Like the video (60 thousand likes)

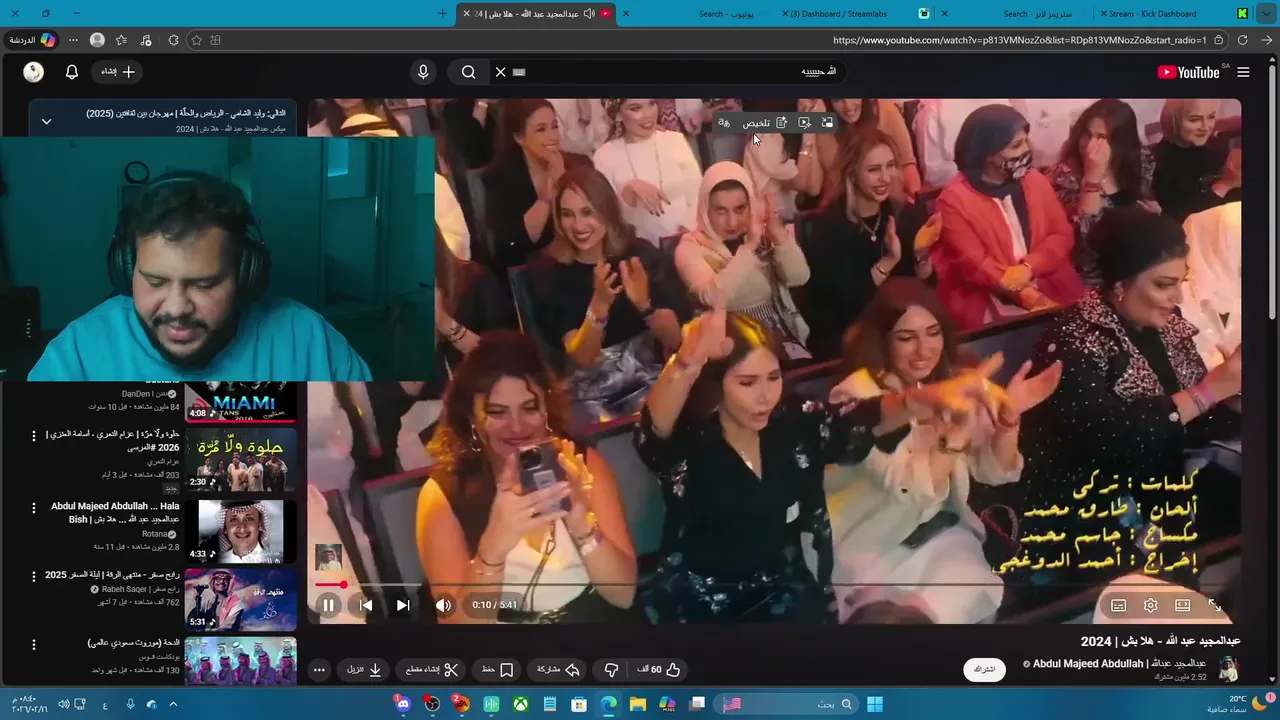tap(659, 669)
